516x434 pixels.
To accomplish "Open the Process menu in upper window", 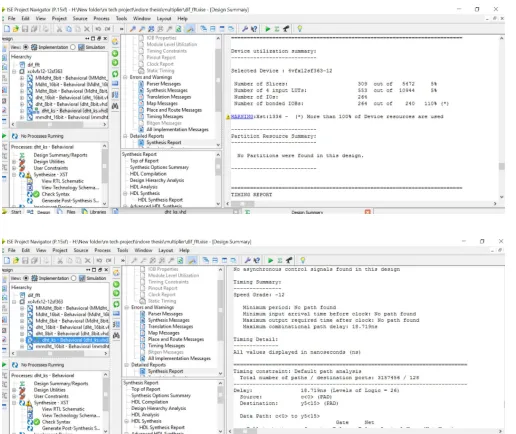I will pyautogui.click(x=101, y=19).
